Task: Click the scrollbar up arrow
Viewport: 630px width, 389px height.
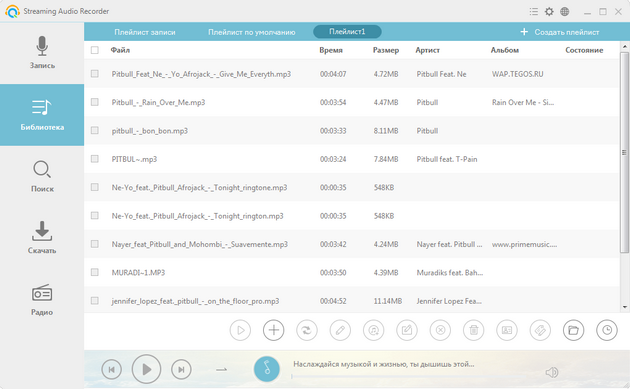Action: click(624, 47)
